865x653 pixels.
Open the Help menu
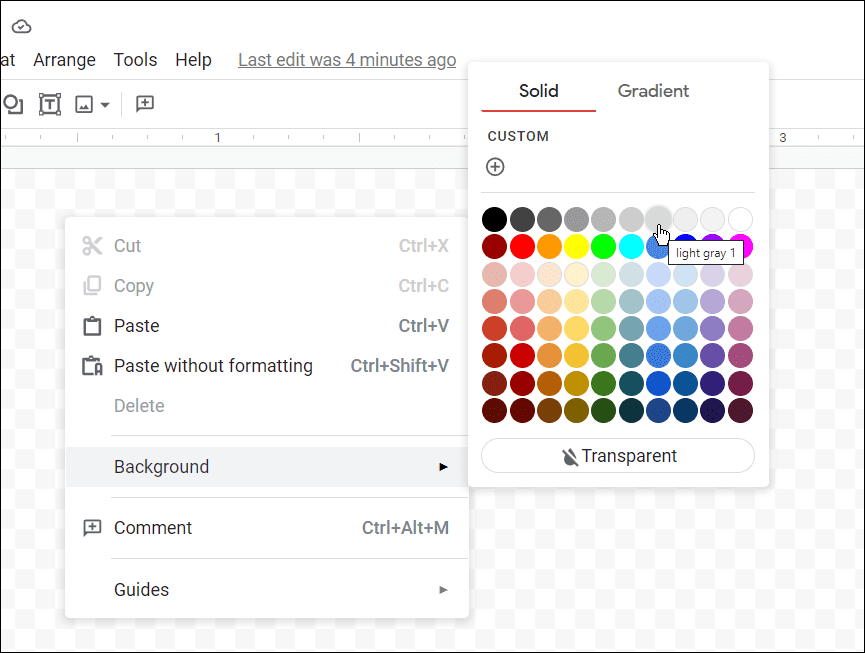click(x=193, y=60)
